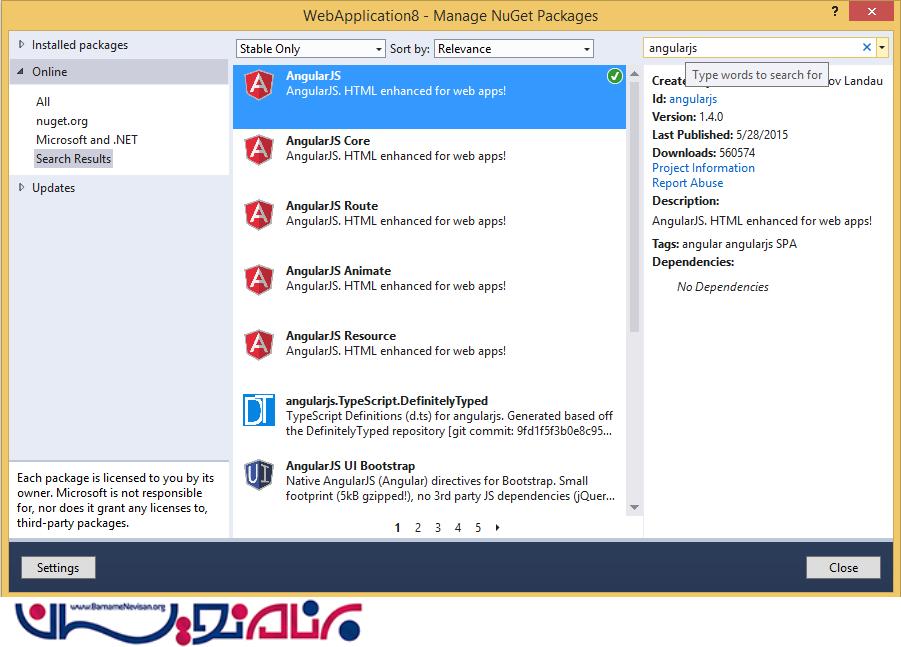901x647 pixels.
Task: Expand the Installed packages section
Action: click(x=22, y=45)
